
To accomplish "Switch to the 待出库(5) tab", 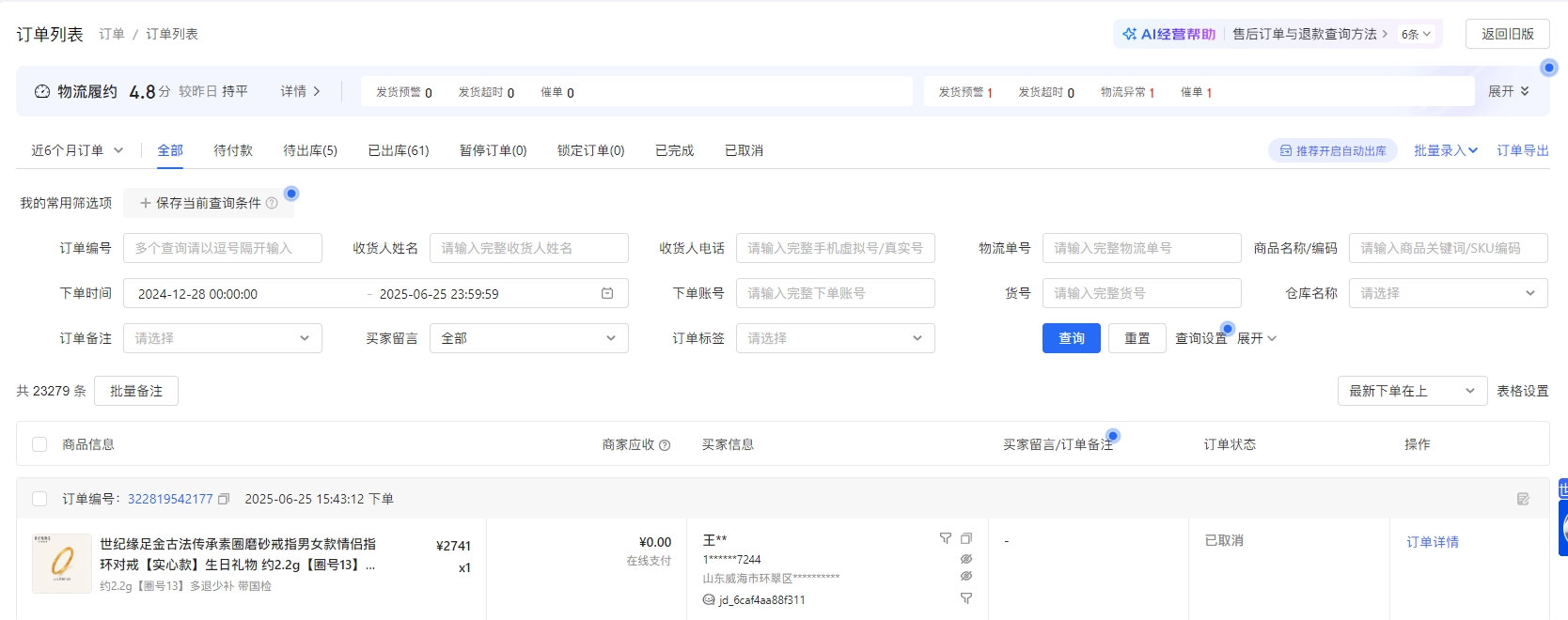I will 310,150.
